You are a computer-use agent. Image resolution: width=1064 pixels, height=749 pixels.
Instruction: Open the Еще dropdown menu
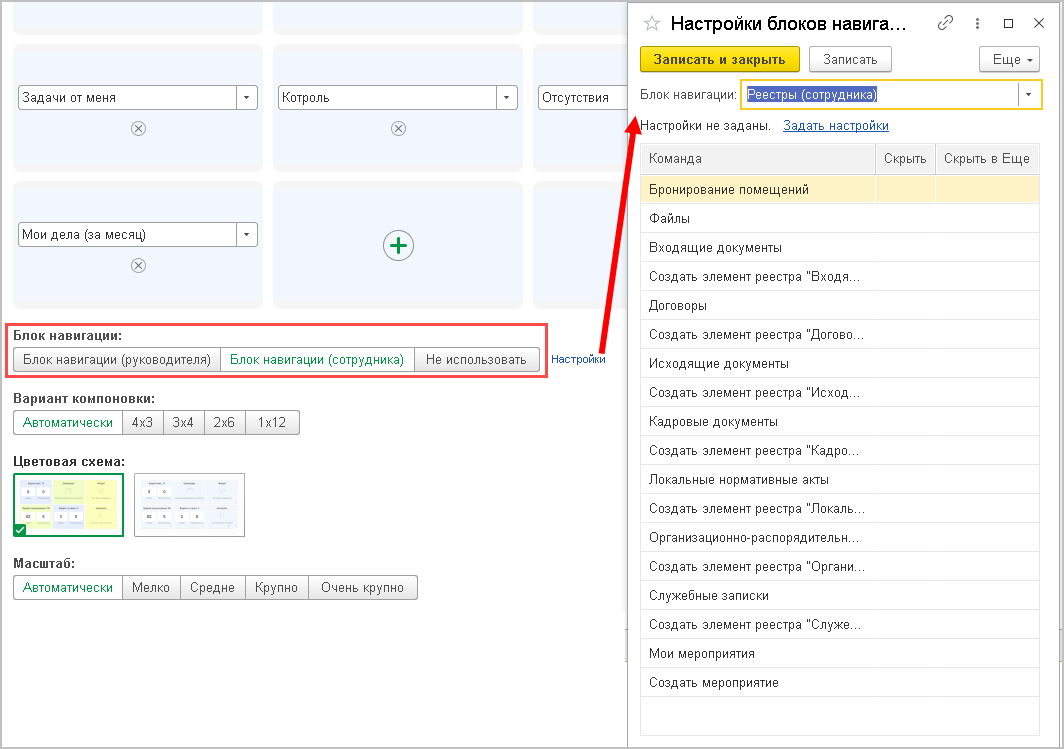click(x=1010, y=60)
